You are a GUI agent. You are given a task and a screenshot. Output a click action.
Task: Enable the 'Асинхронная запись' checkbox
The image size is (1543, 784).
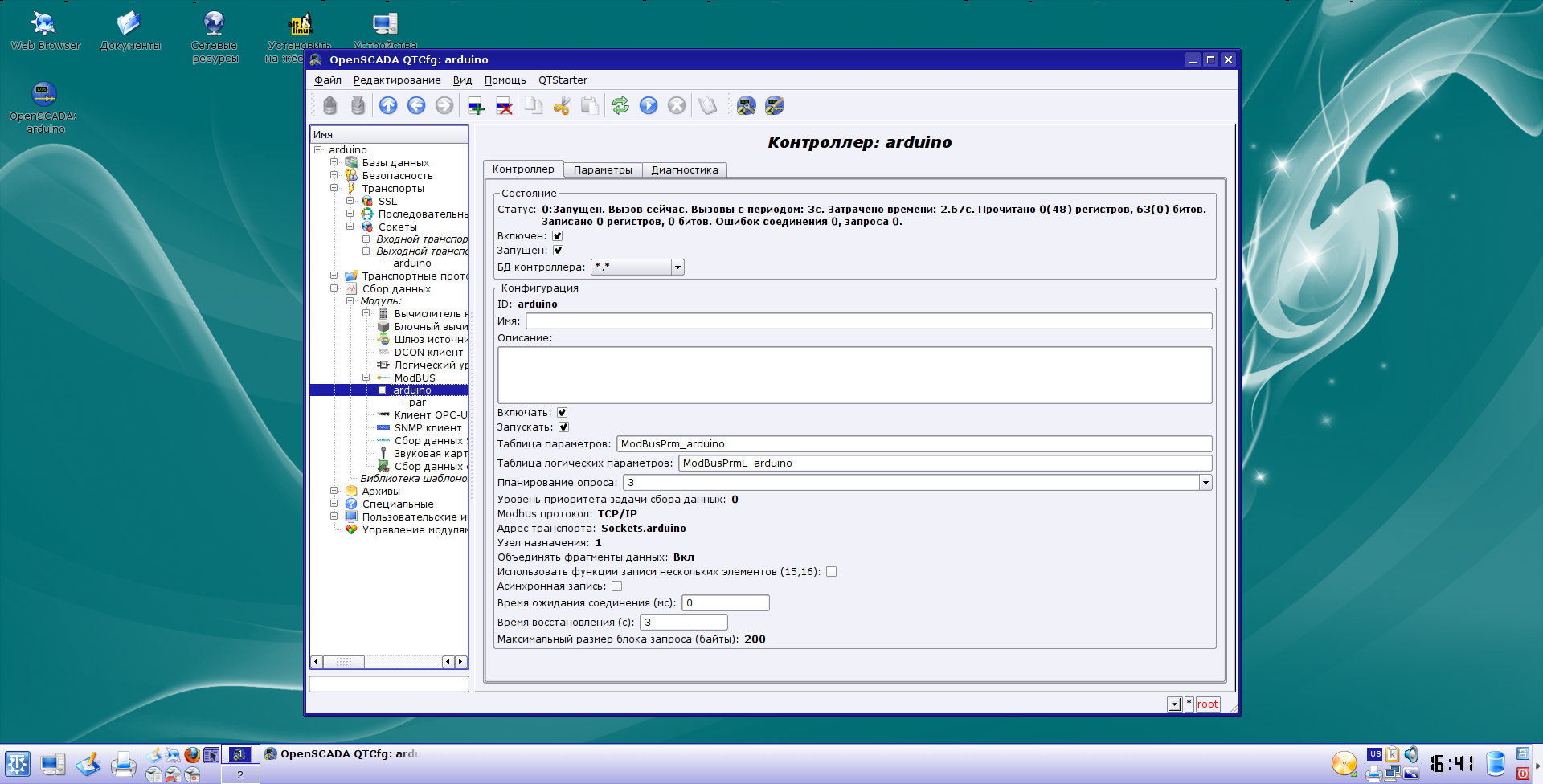point(616,586)
